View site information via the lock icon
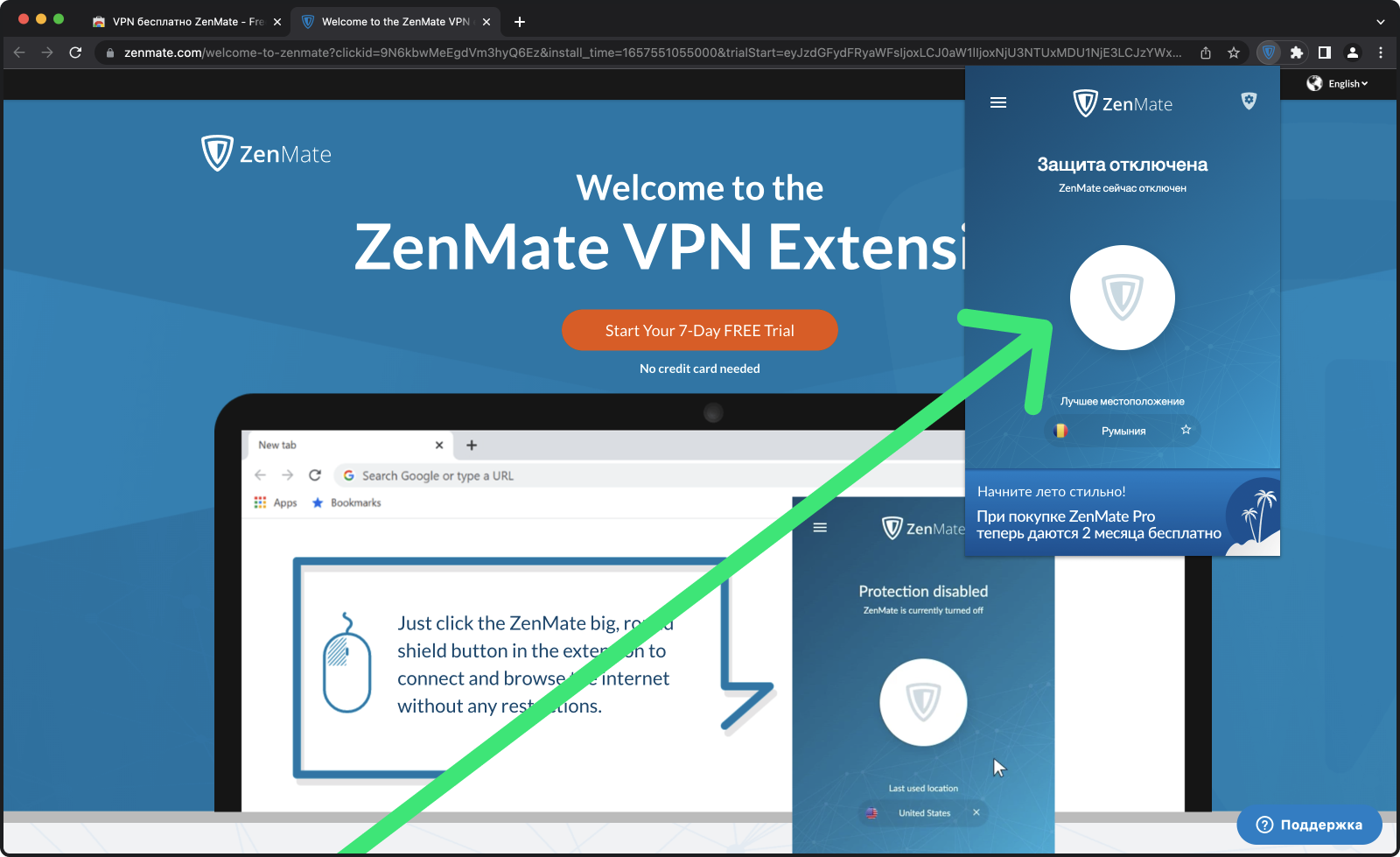 109,53
